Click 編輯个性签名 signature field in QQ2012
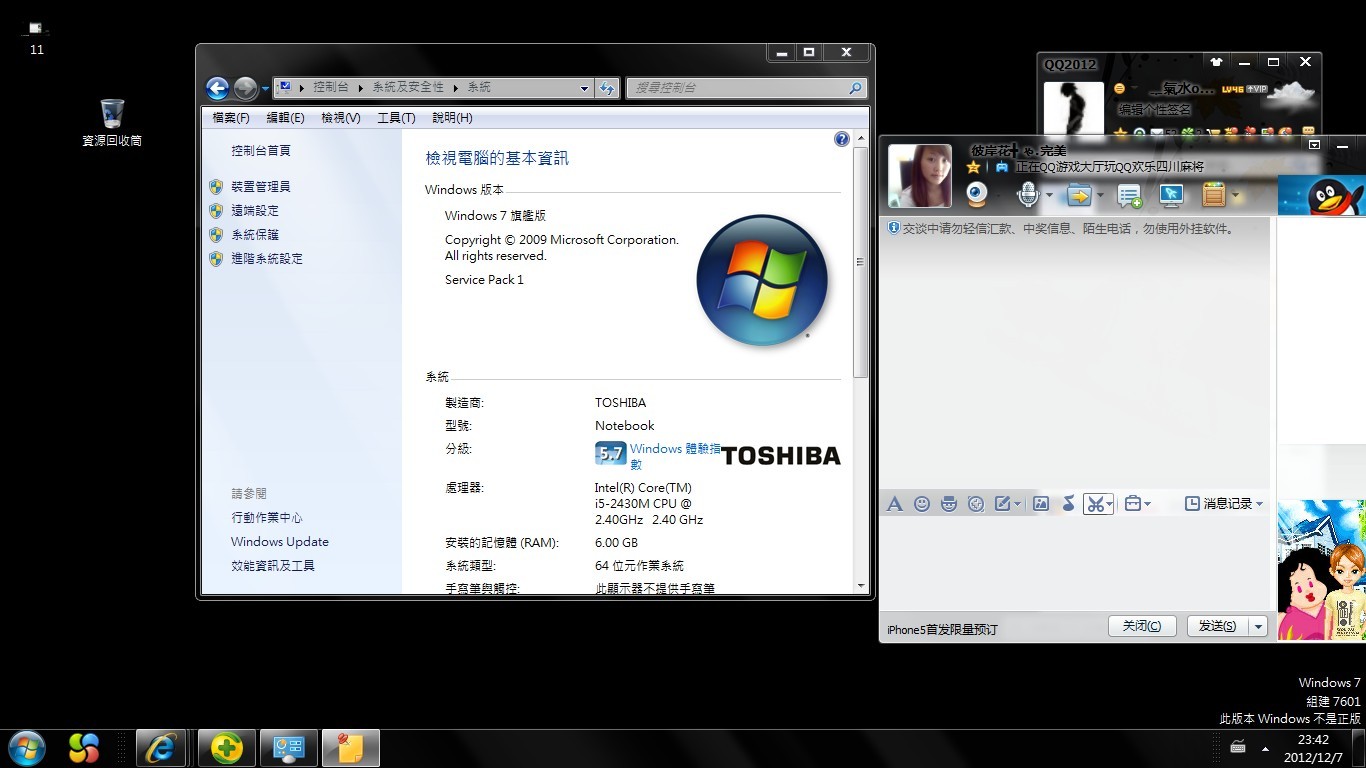1366x768 pixels. (x=1155, y=110)
